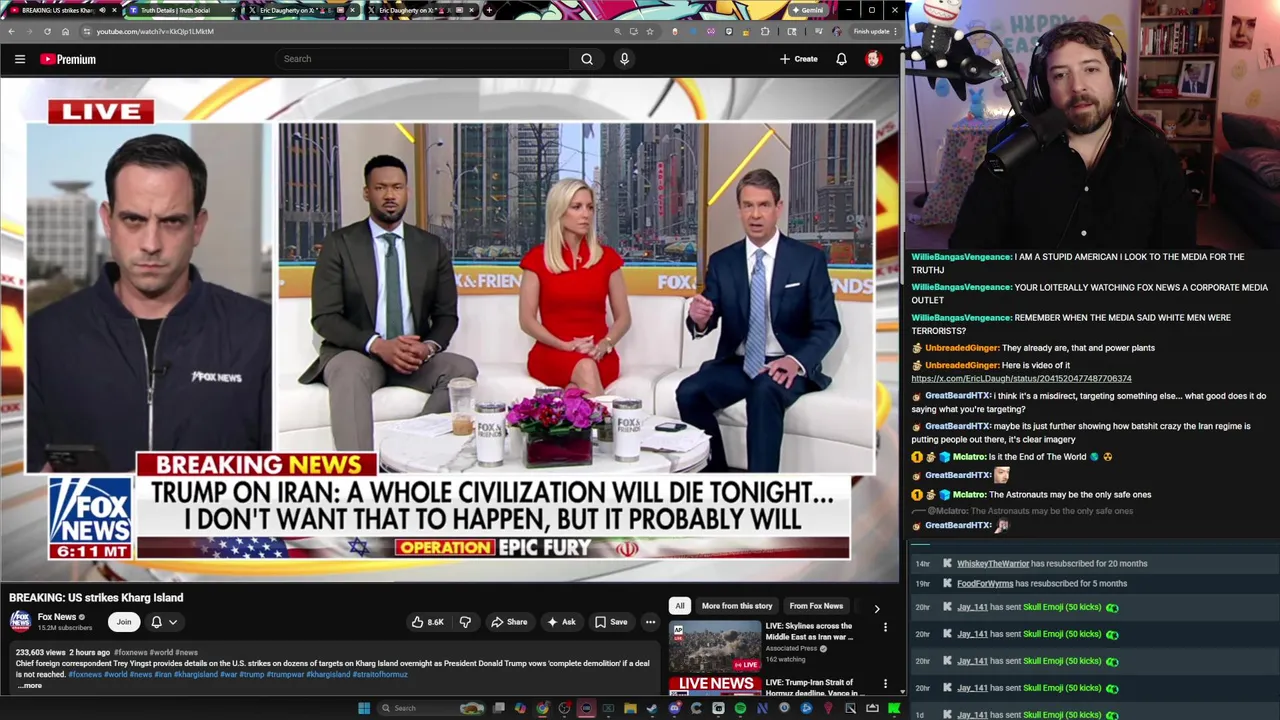
Task: Show more filter chips with the right chevron
Action: click(x=877, y=608)
